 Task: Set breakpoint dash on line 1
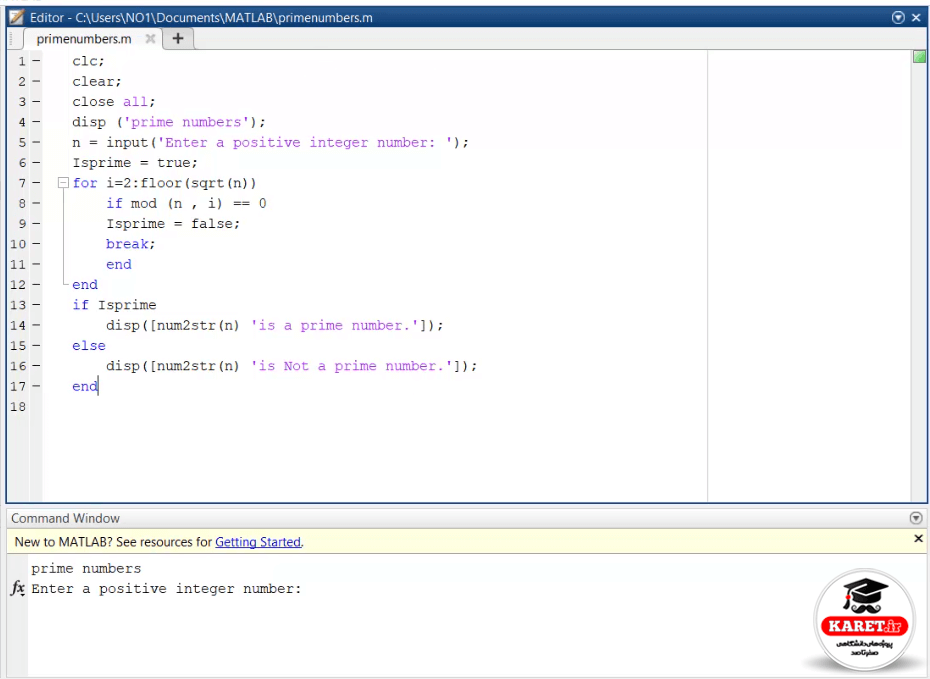pyautogui.click(x=36, y=60)
